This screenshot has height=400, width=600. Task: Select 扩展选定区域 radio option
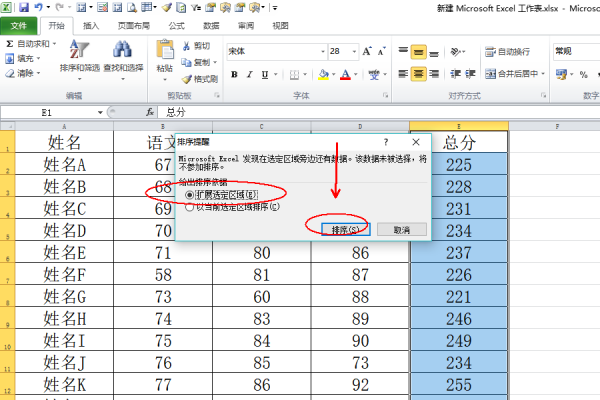tap(189, 193)
